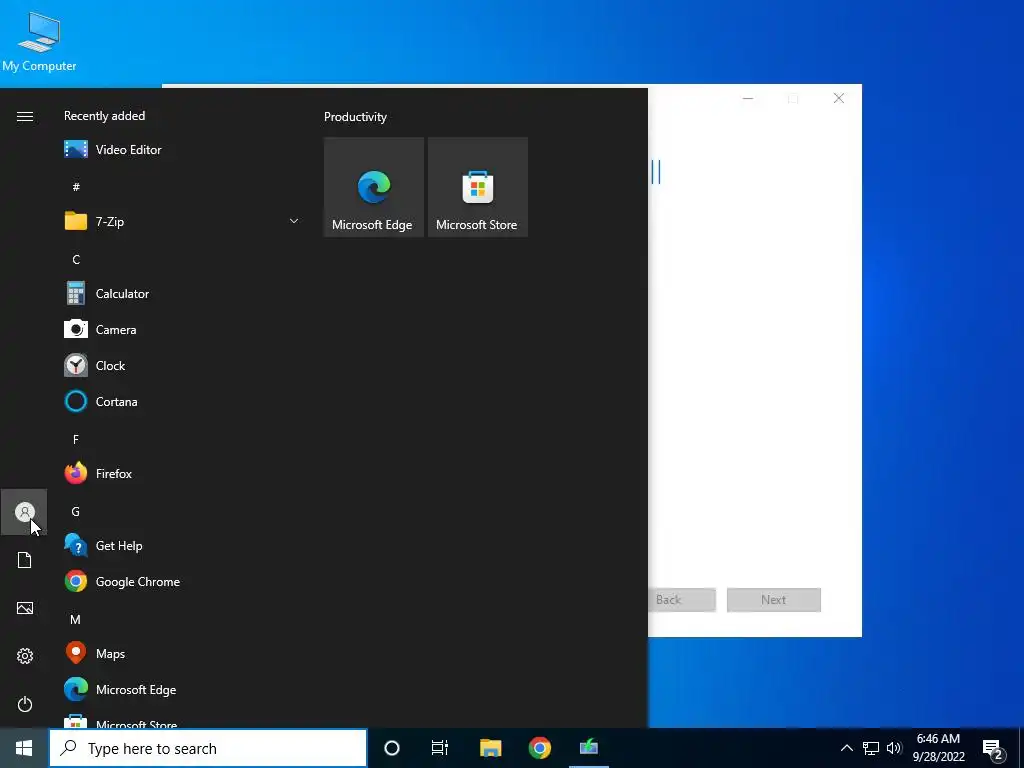Open Task View on the taskbar
Viewport: 1024px width, 768px height.
point(440,748)
